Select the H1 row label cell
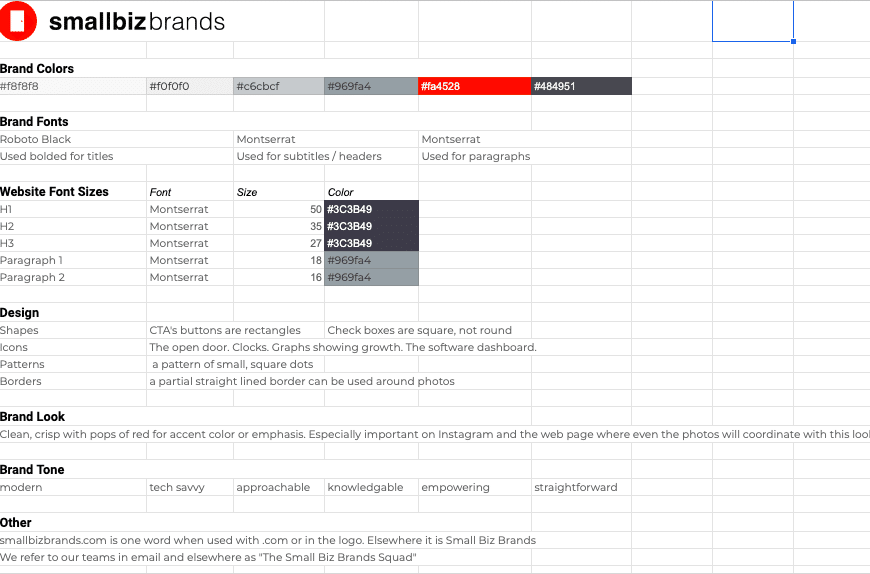The height and width of the screenshot is (574, 870). coord(73,209)
